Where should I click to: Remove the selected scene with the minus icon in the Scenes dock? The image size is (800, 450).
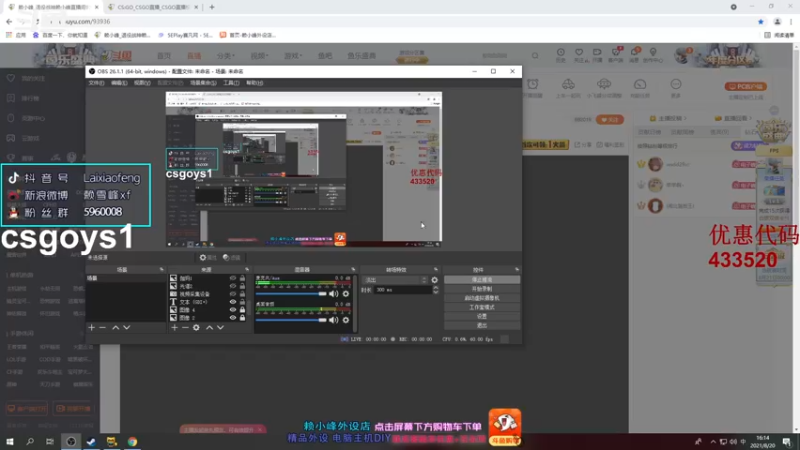pos(103,328)
